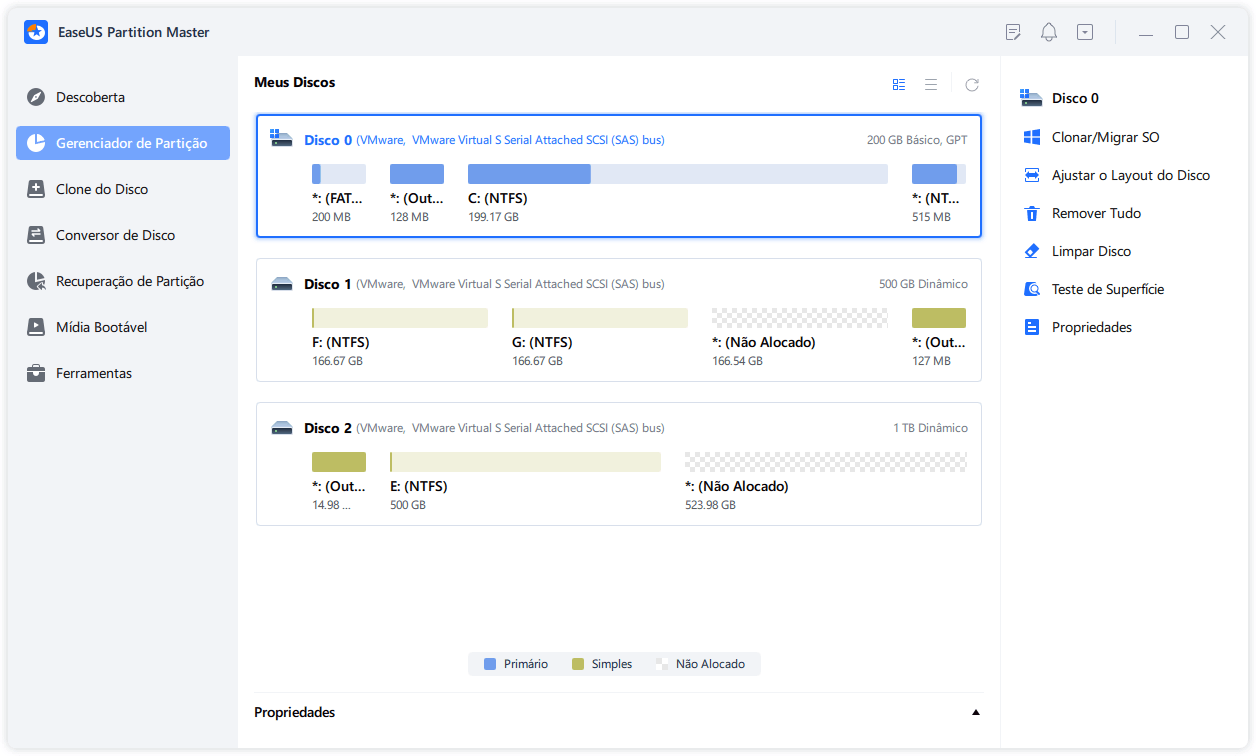Open the titlebar version dropdown
The height and width of the screenshot is (756, 1256).
click(x=1084, y=32)
